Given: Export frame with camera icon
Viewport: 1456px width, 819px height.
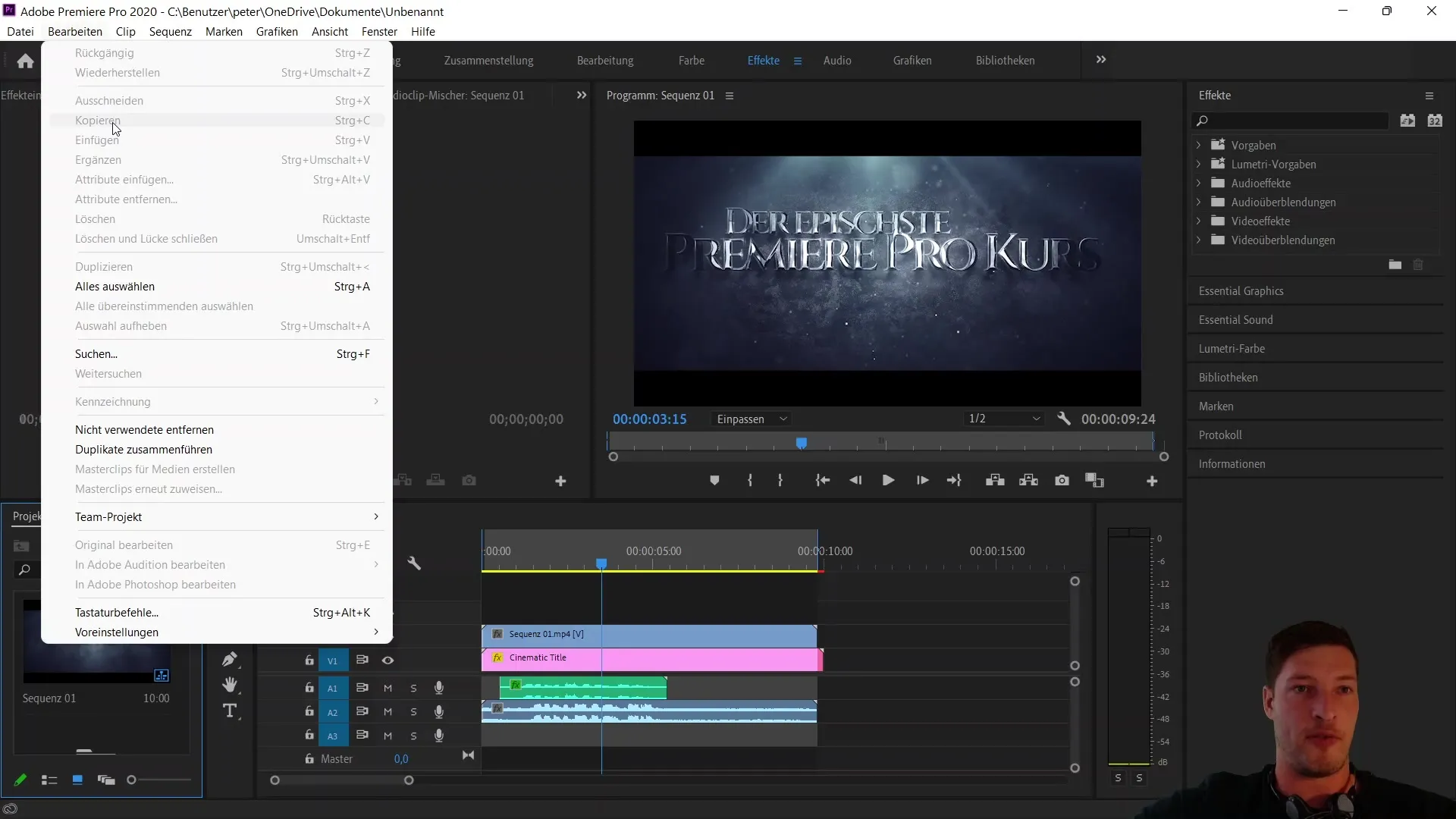Looking at the screenshot, I should 1062,481.
